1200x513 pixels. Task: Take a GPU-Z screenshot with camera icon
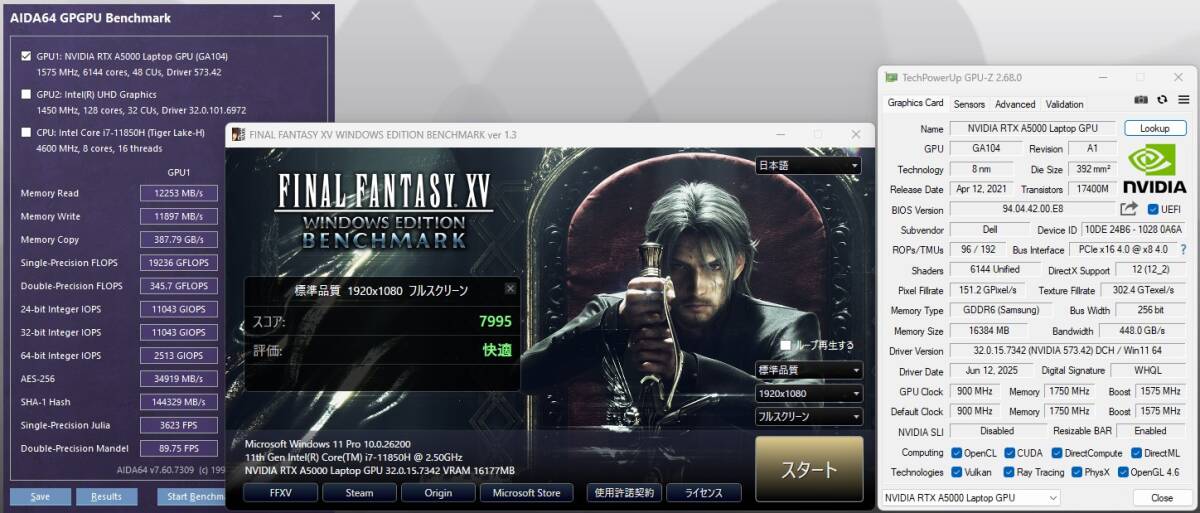pyautogui.click(x=1141, y=100)
